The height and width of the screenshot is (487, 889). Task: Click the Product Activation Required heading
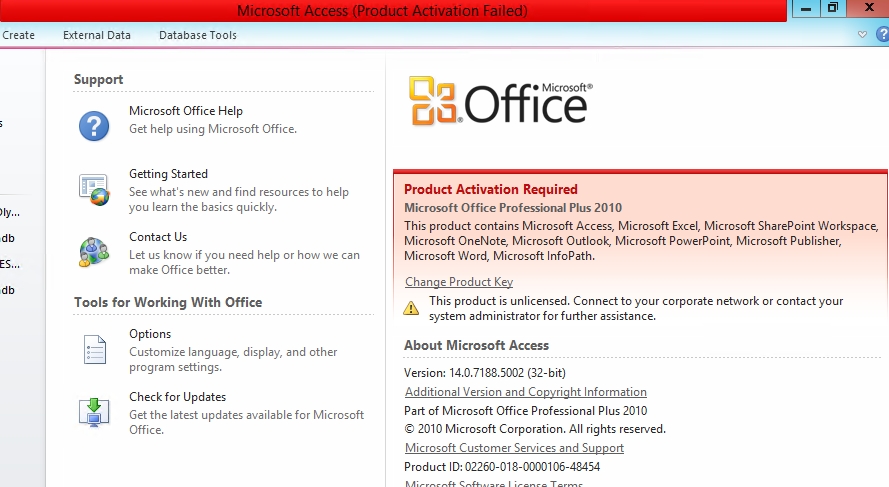pyautogui.click(x=491, y=189)
